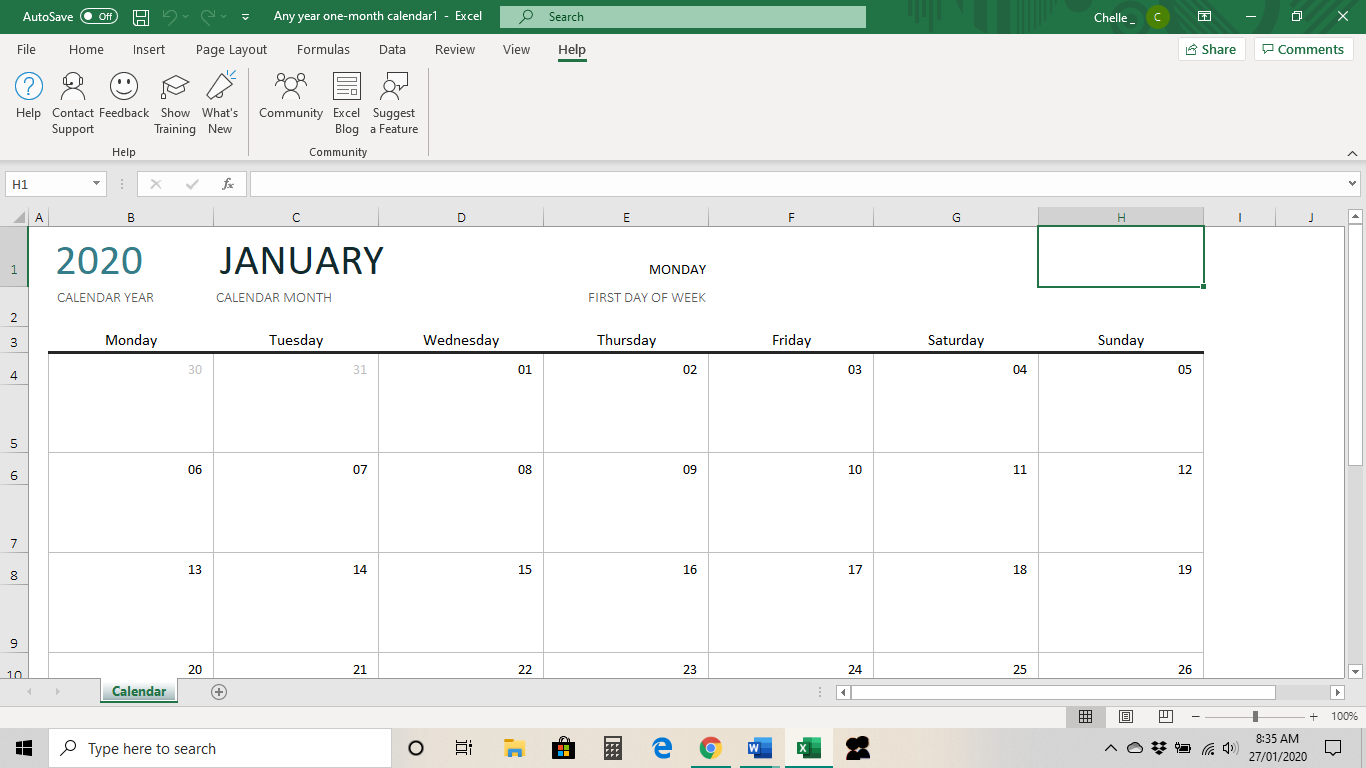
Task: Open the Review ribbon tab
Action: point(454,49)
